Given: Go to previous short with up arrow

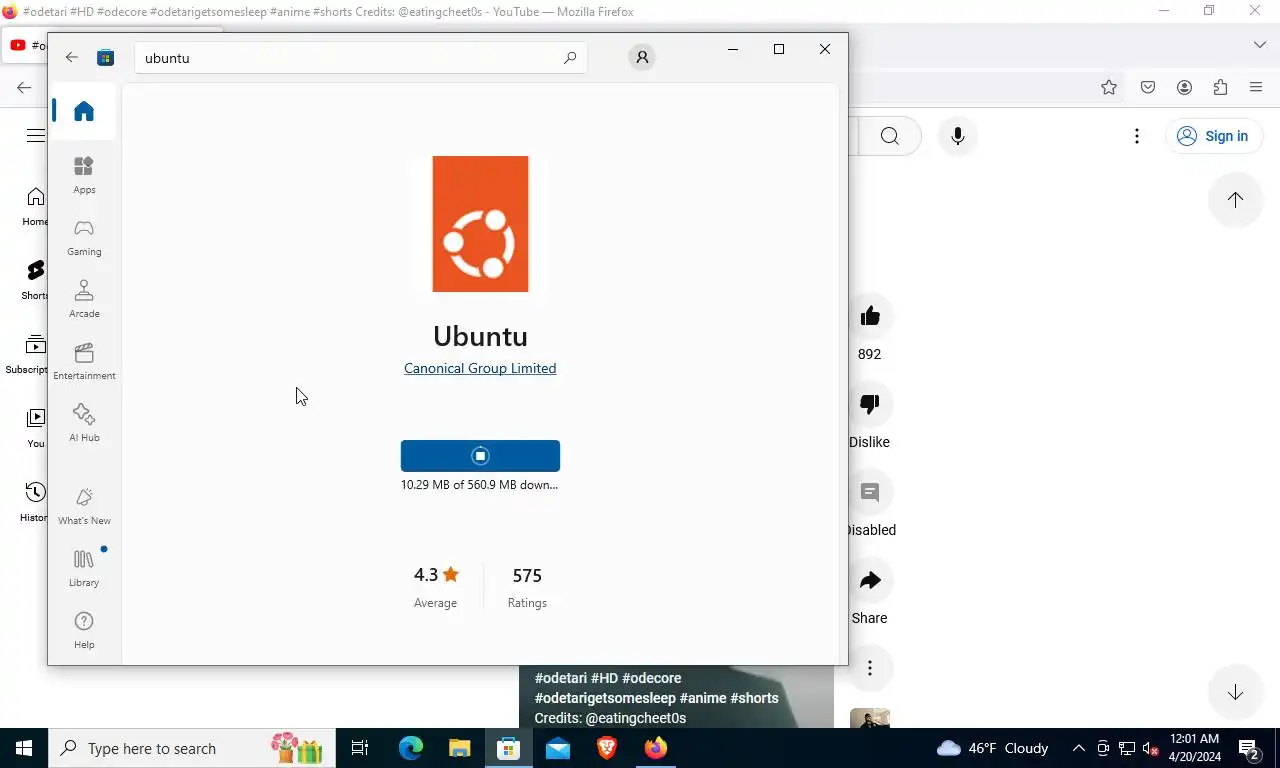Looking at the screenshot, I should (x=1235, y=199).
